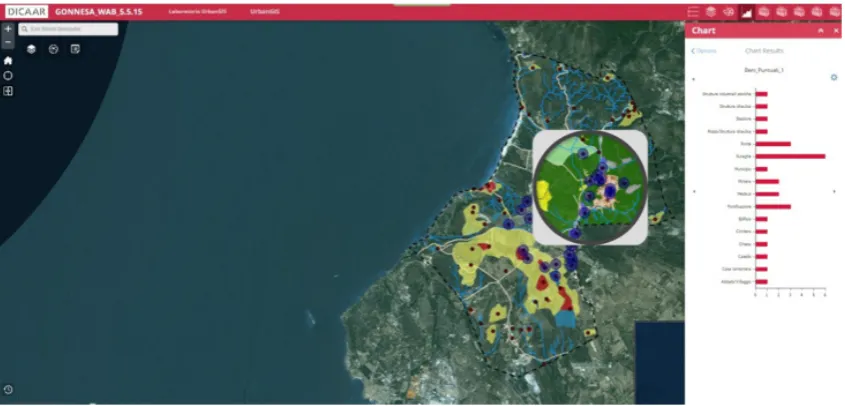This screenshot has width=845, height=406.
Task: Open the layer list stack icon
Action: click(x=32, y=49)
